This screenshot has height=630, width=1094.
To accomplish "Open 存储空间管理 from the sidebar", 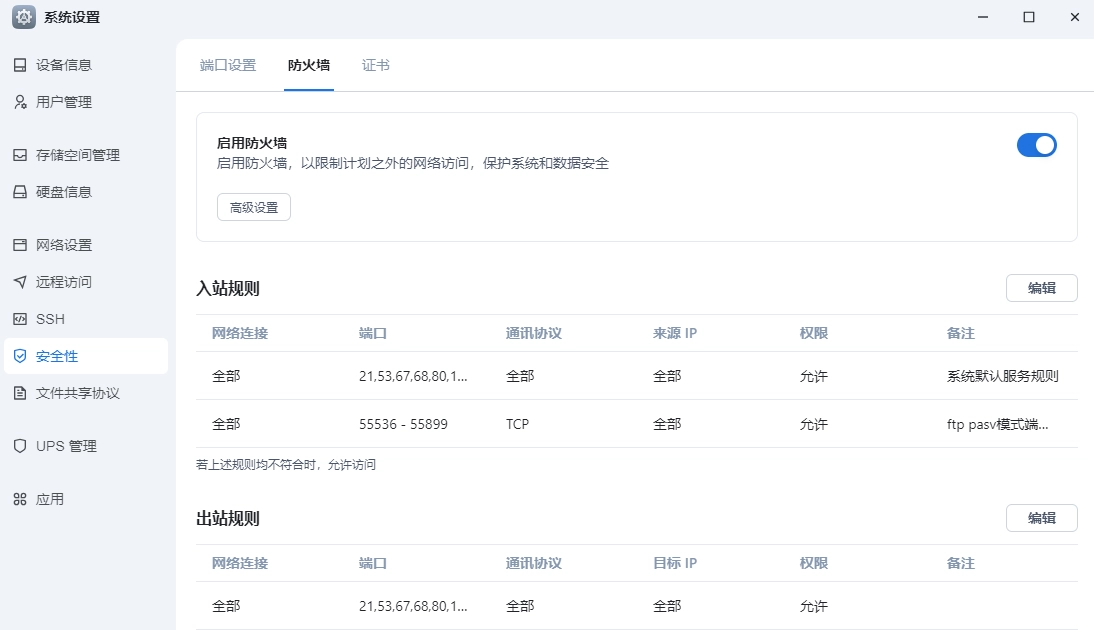I will coord(80,155).
